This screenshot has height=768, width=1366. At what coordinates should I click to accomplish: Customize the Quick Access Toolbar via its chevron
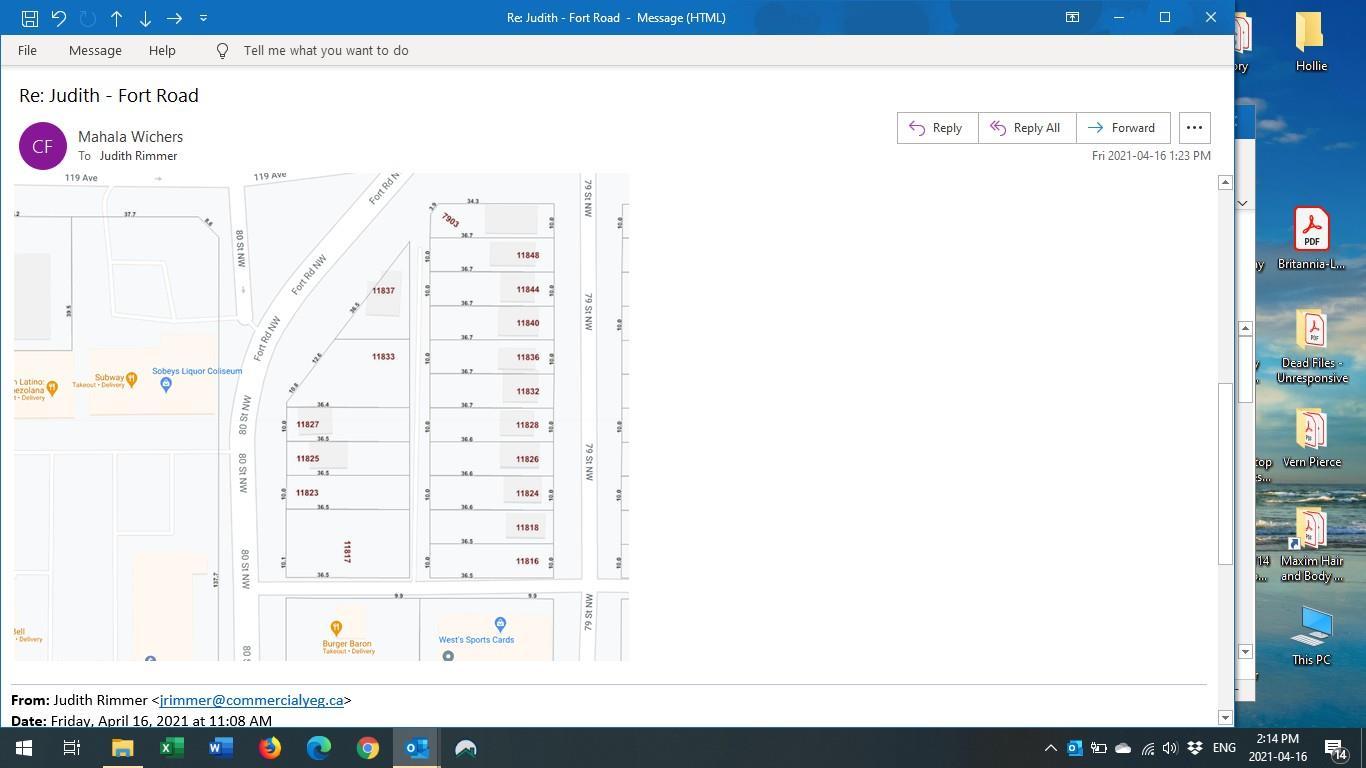coord(203,17)
